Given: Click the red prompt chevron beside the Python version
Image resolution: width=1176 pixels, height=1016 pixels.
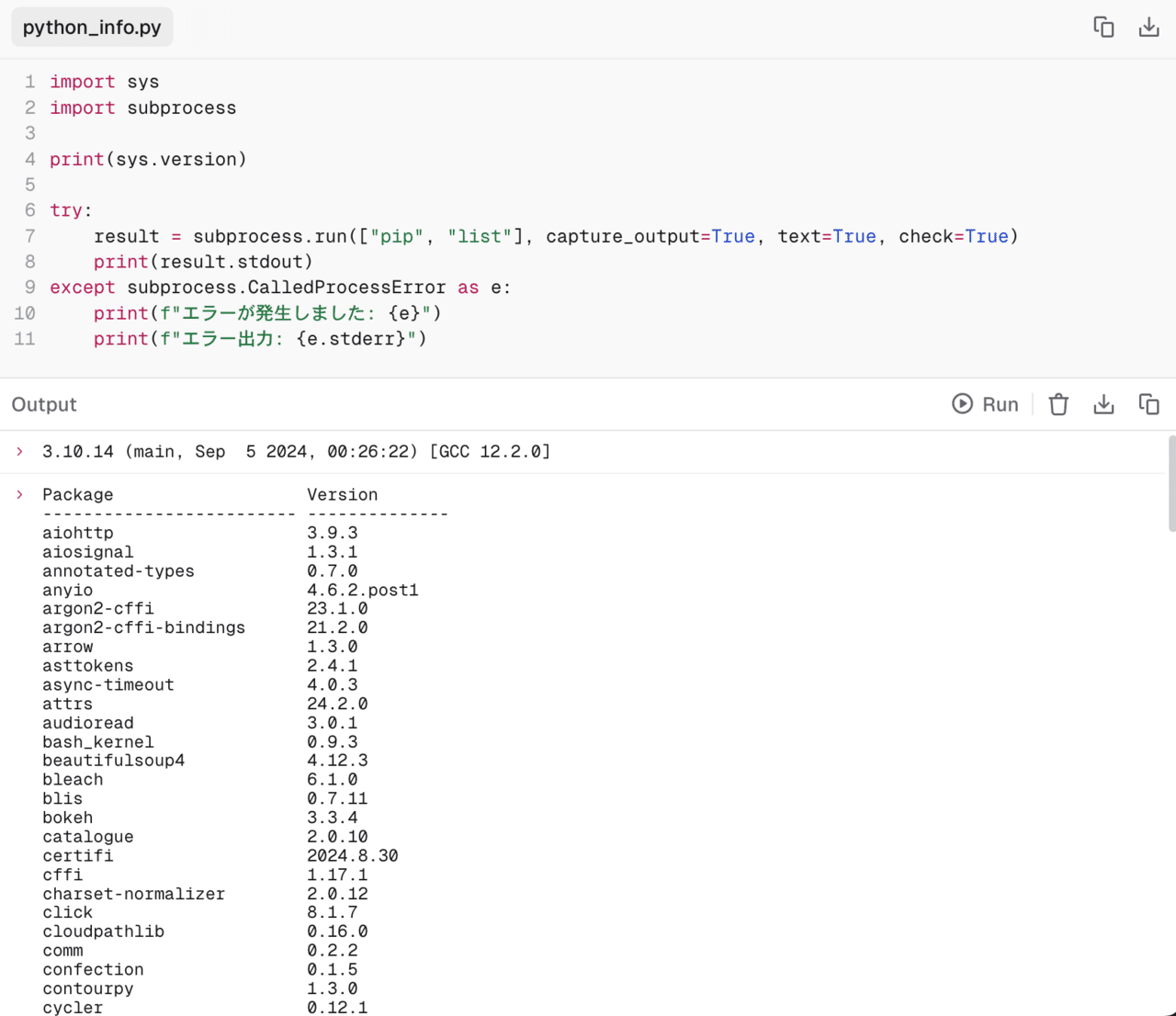Looking at the screenshot, I should 20,451.
